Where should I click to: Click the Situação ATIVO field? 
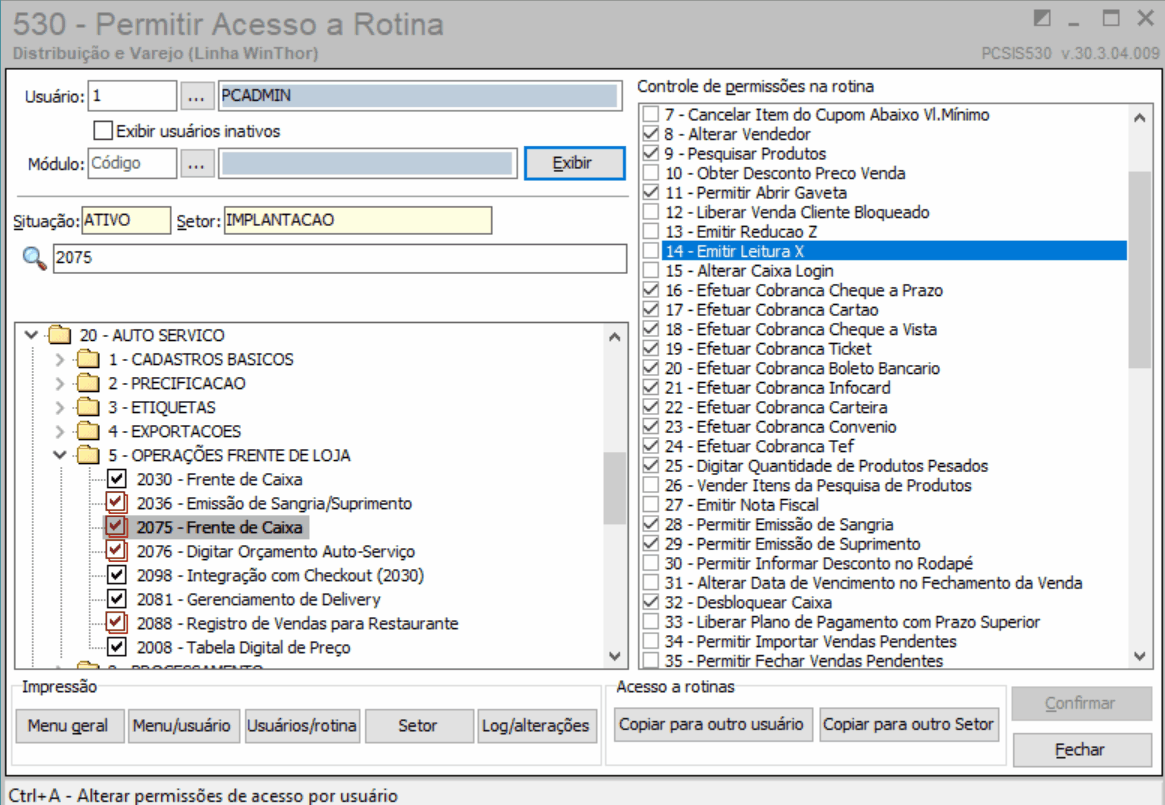[126, 221]
